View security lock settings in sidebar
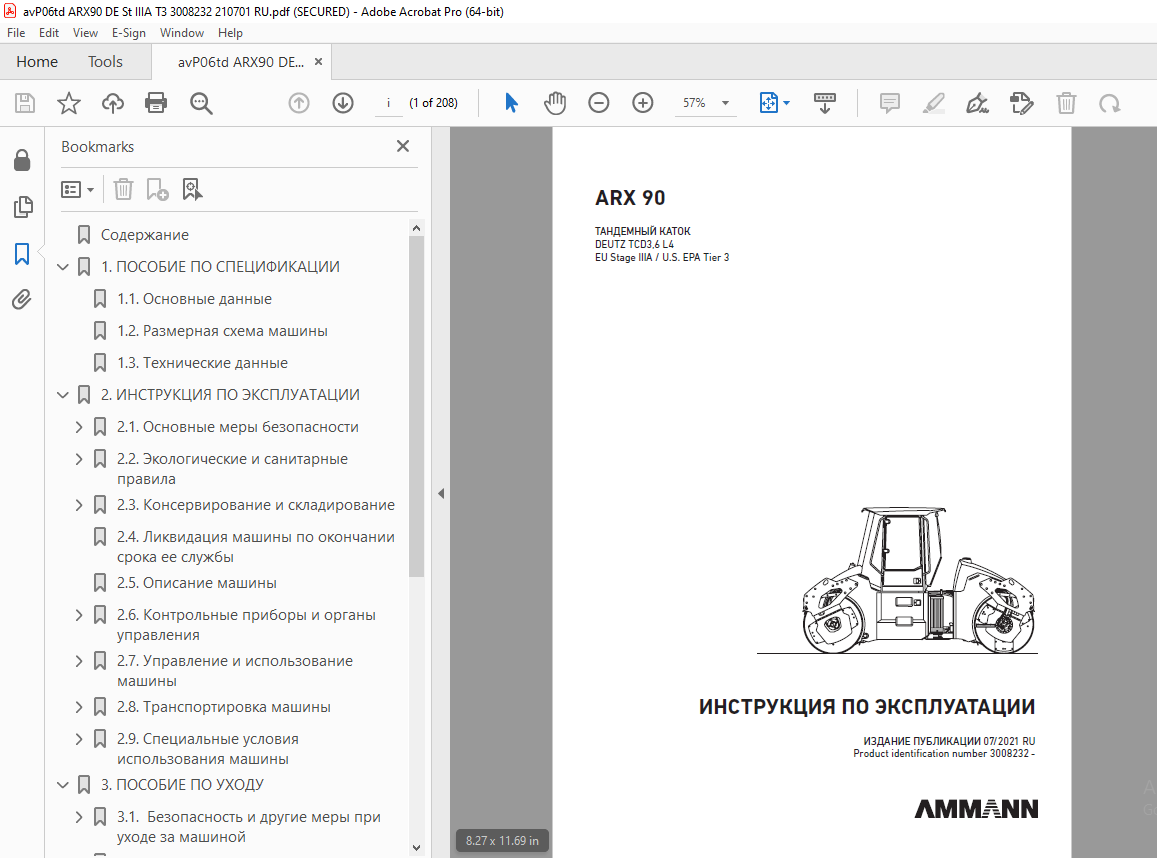Screen dimensions: 1157x858 (22, 160)
